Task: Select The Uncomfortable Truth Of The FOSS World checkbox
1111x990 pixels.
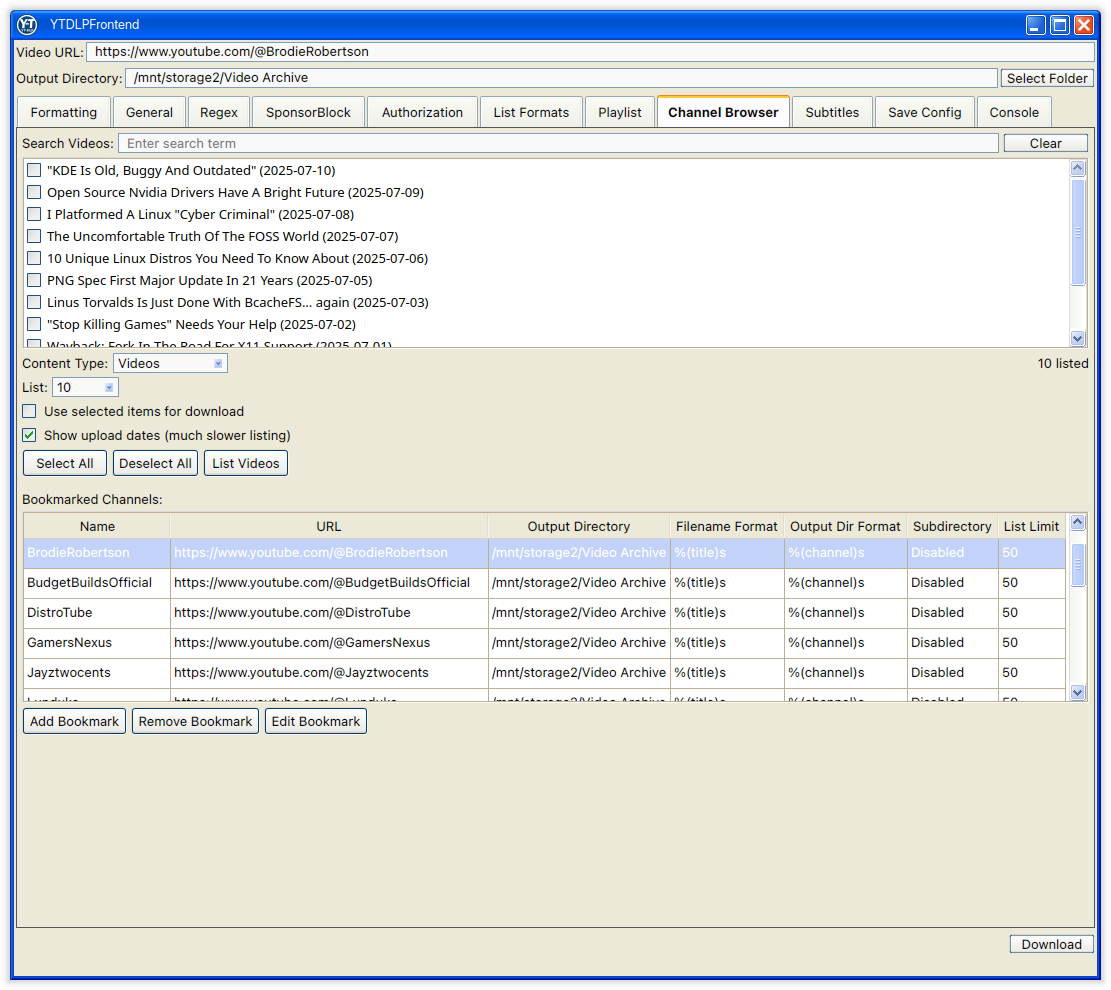Action: click(x=34, y=236)
